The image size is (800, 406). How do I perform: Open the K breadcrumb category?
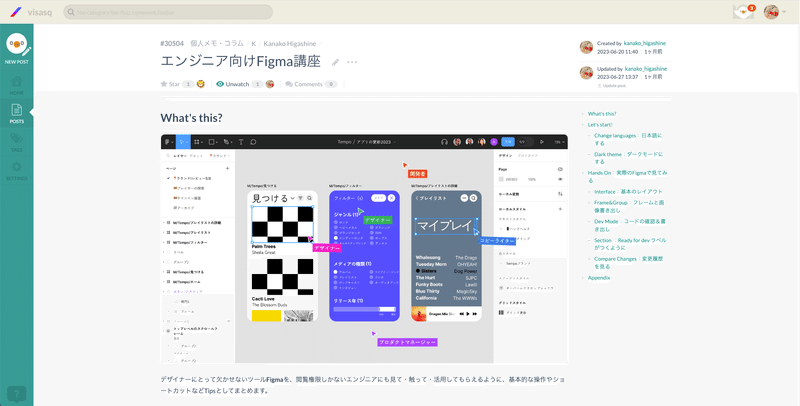(254, 44)
